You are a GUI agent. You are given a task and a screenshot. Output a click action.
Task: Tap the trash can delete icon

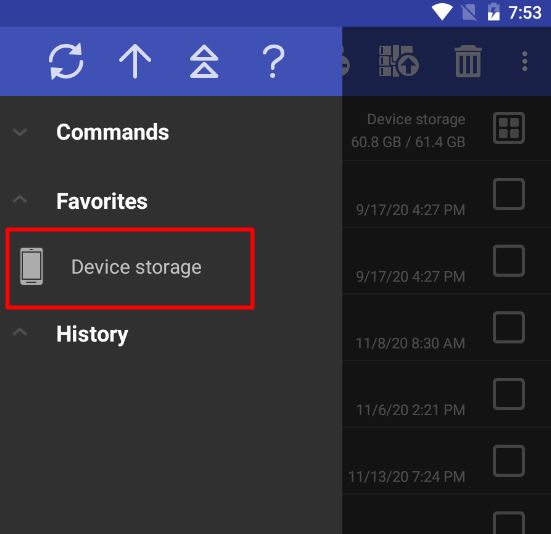tap(468, 61)
